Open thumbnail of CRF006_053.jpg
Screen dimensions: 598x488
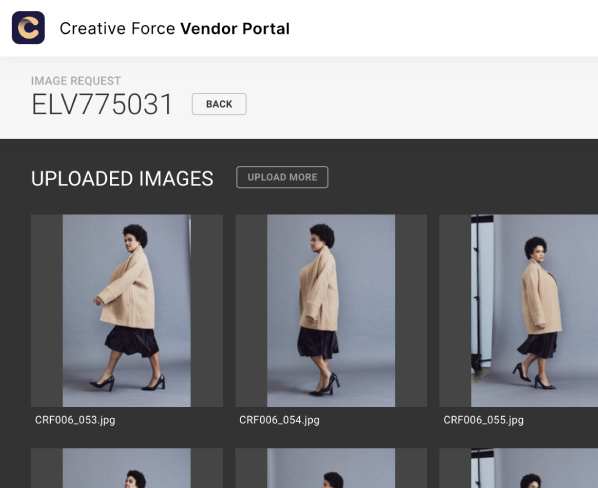[127, 310]
